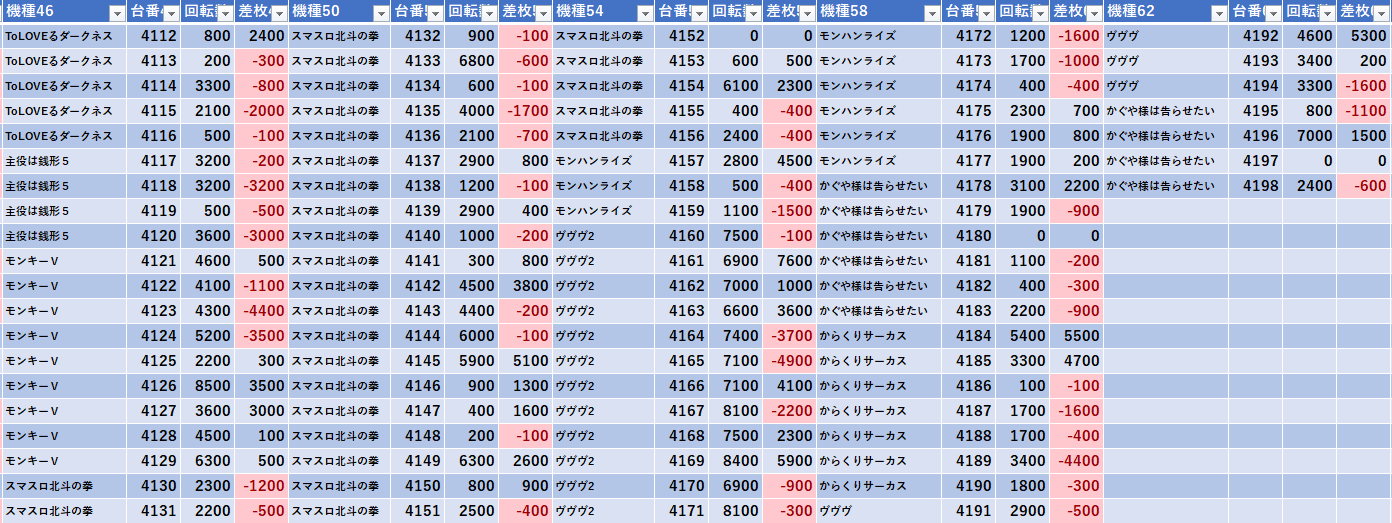Screen dimensions: 1392x523
Task: Open 回転 filter arrow above cell 4600 of 4192
Action: pos(1327,13)
